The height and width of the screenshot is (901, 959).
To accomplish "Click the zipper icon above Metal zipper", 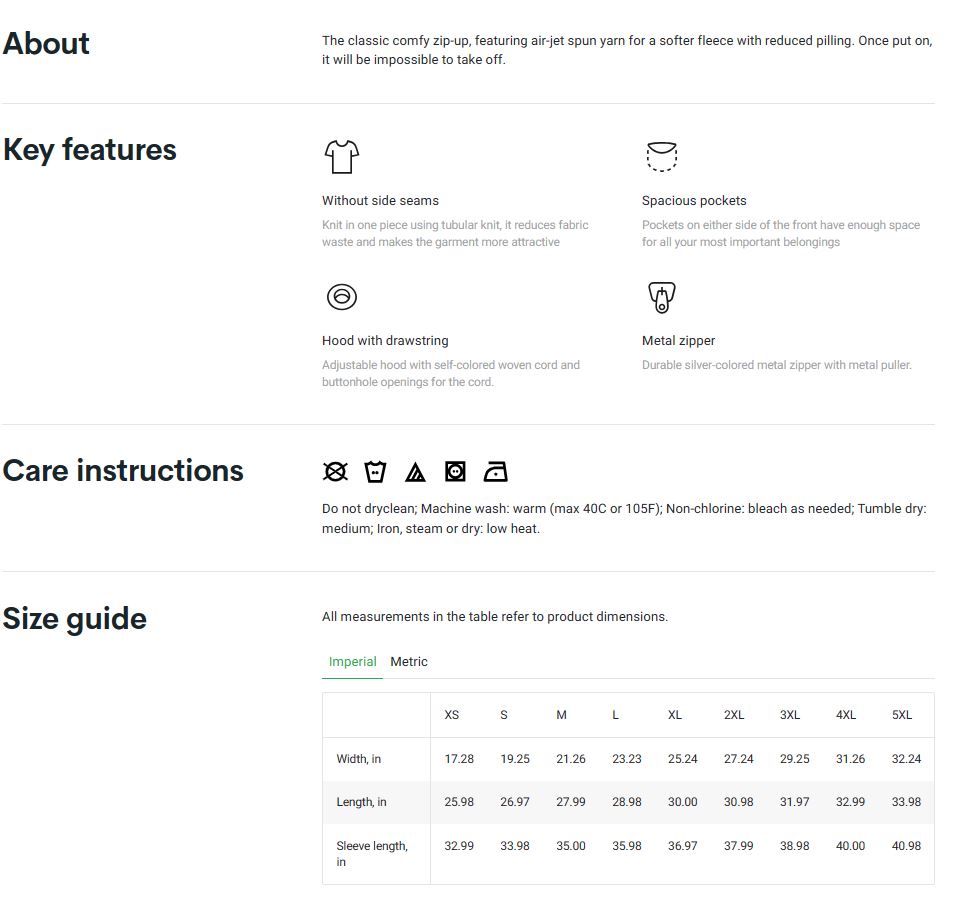I will [661, 297].
